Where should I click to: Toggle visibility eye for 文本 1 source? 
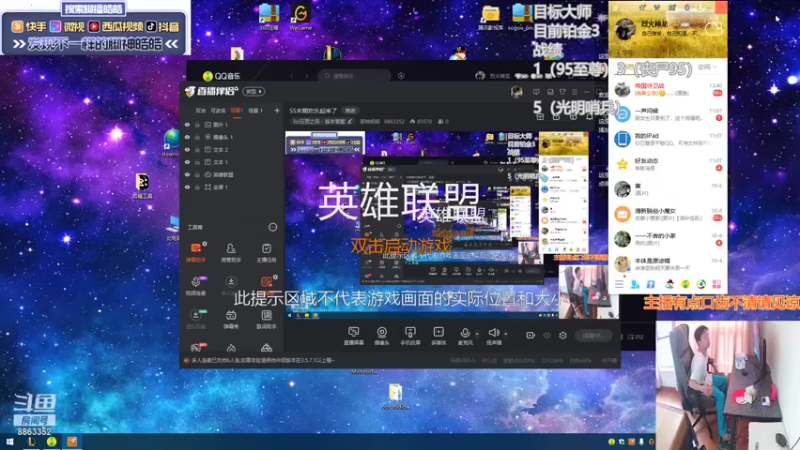click(x=187, y=162)
